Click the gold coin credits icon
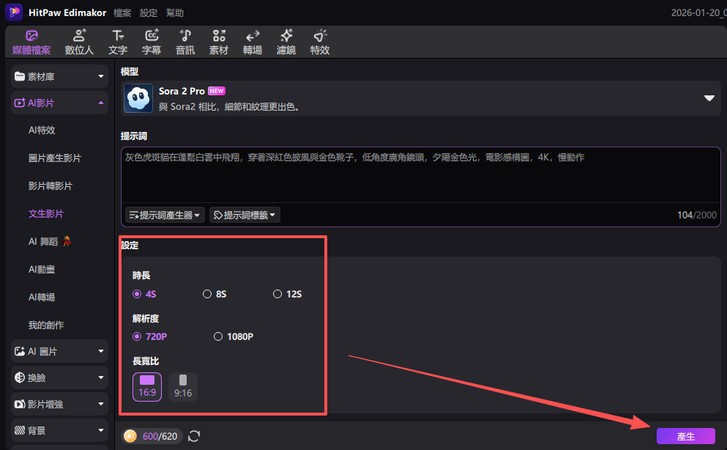Viewport: 727px width, 450px height. click(x=130, y=436)
